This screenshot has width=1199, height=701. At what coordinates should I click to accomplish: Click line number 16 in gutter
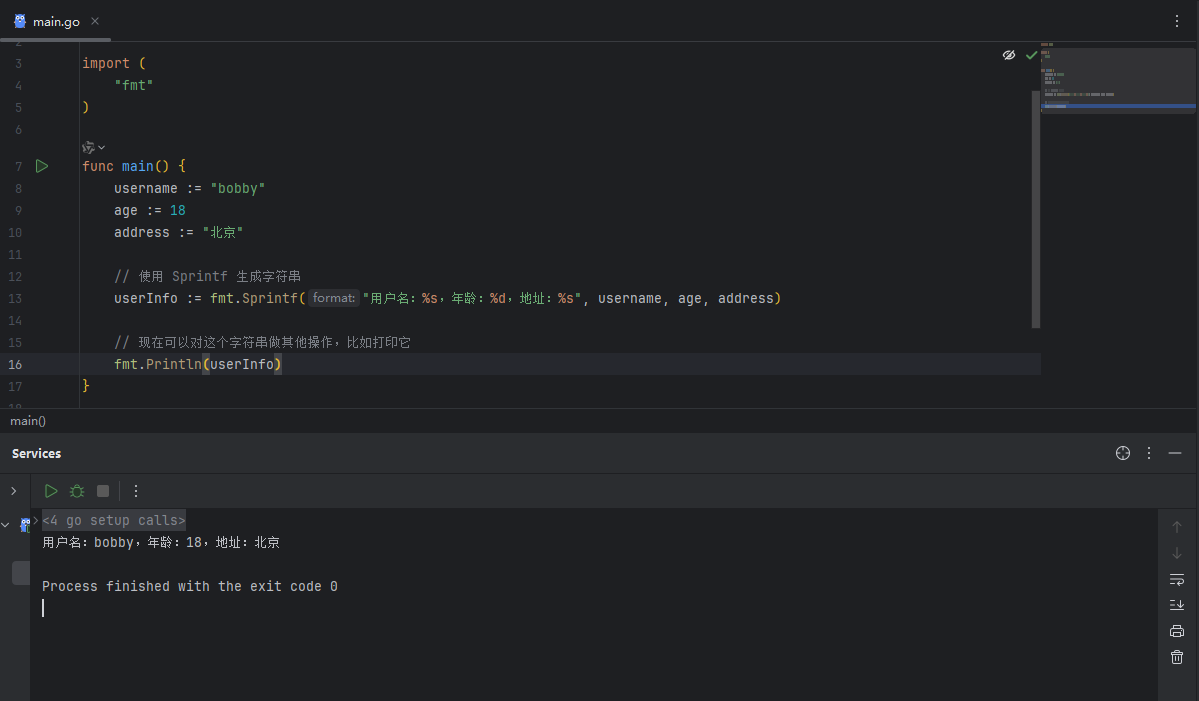point(15,365)
